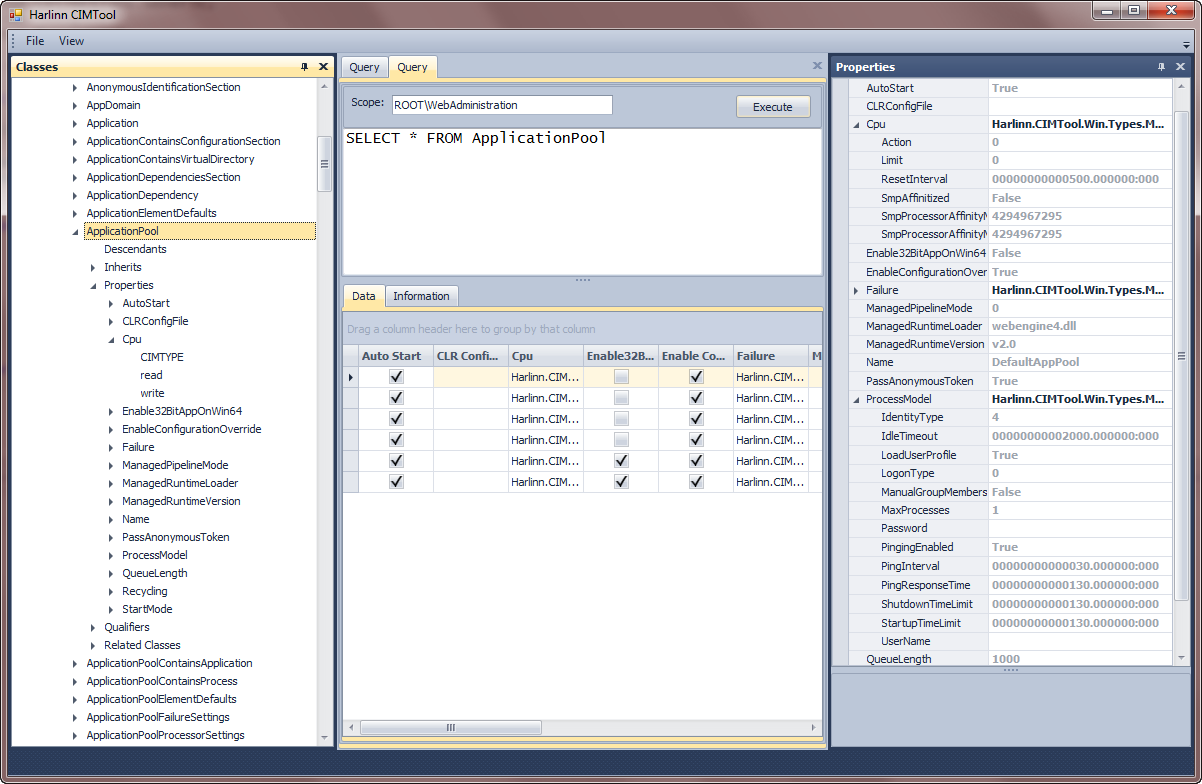Collapse the ApplicationPool tree node

point(75,232)
